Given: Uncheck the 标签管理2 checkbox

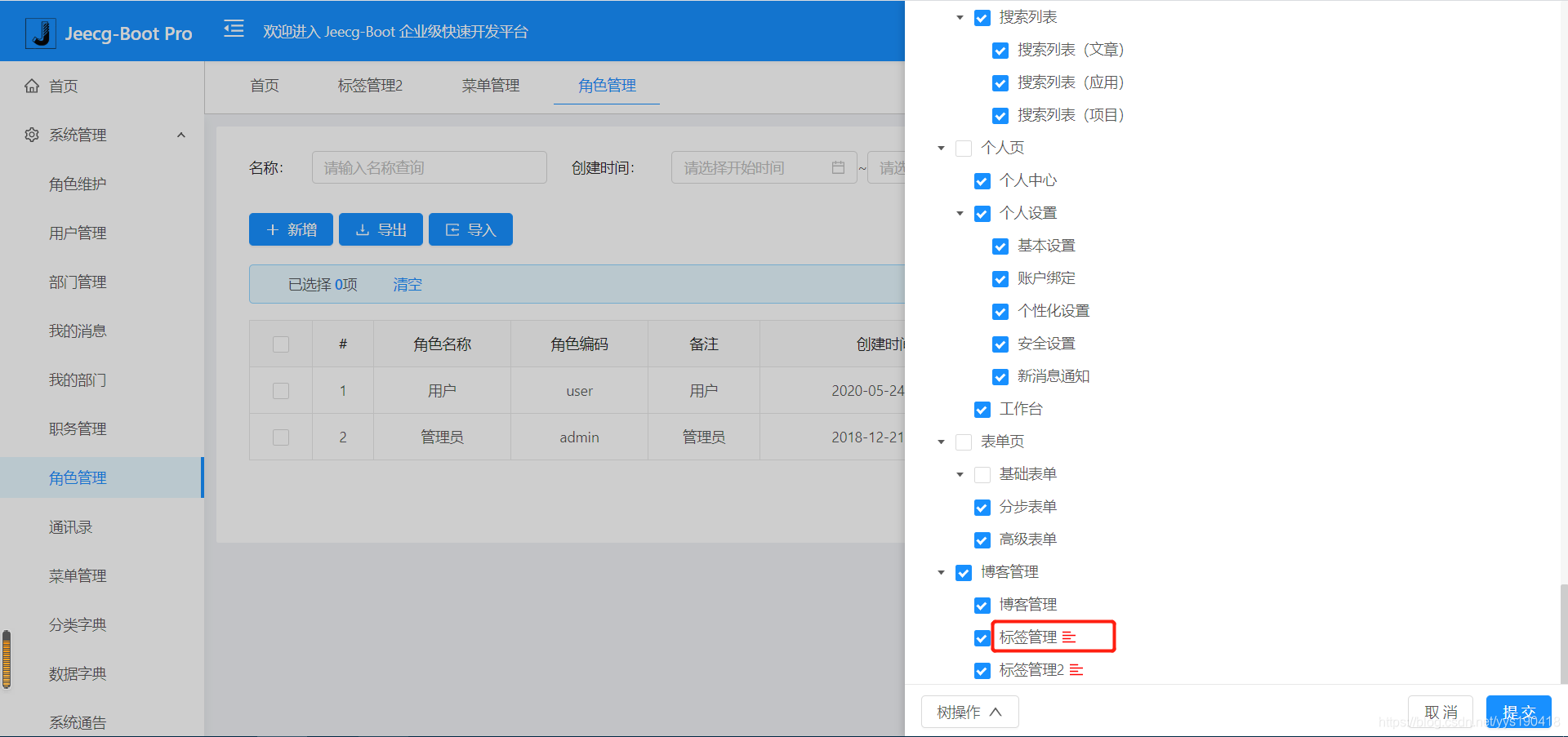Looking at the screenshot, I should tap(982, 671).
